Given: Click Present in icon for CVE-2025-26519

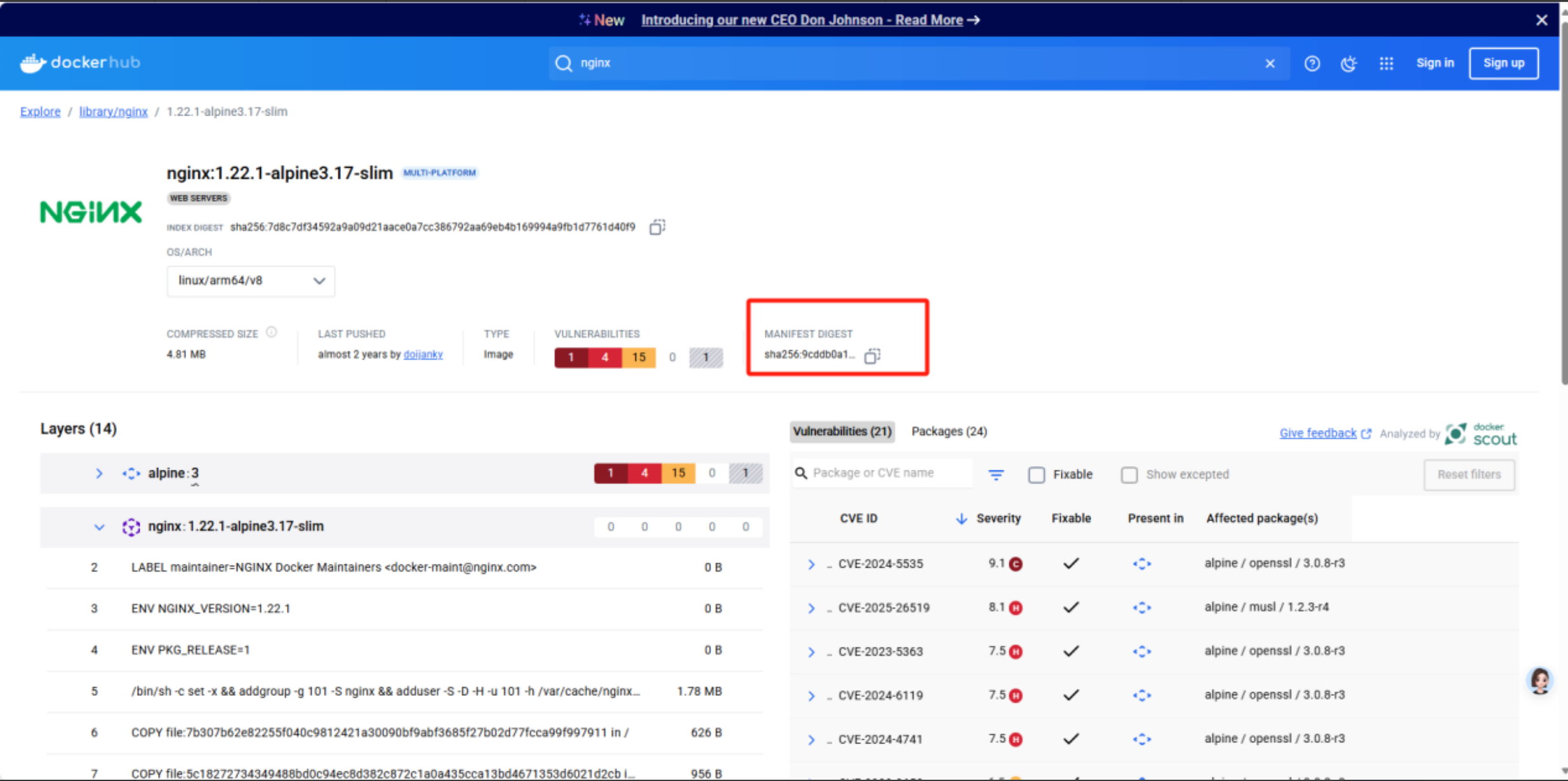Looking at the screenshot, I should pyautogui.click(x=1142, y=608).
